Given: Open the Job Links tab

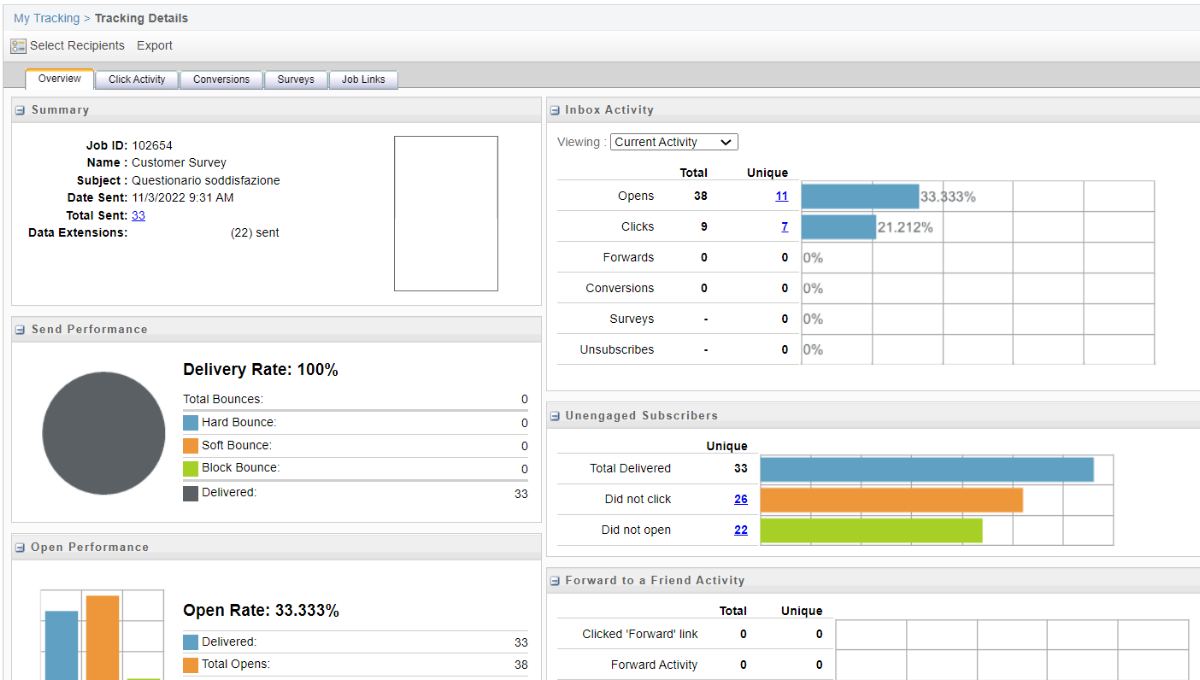Looking at the screenshot, I should point(363,80).
